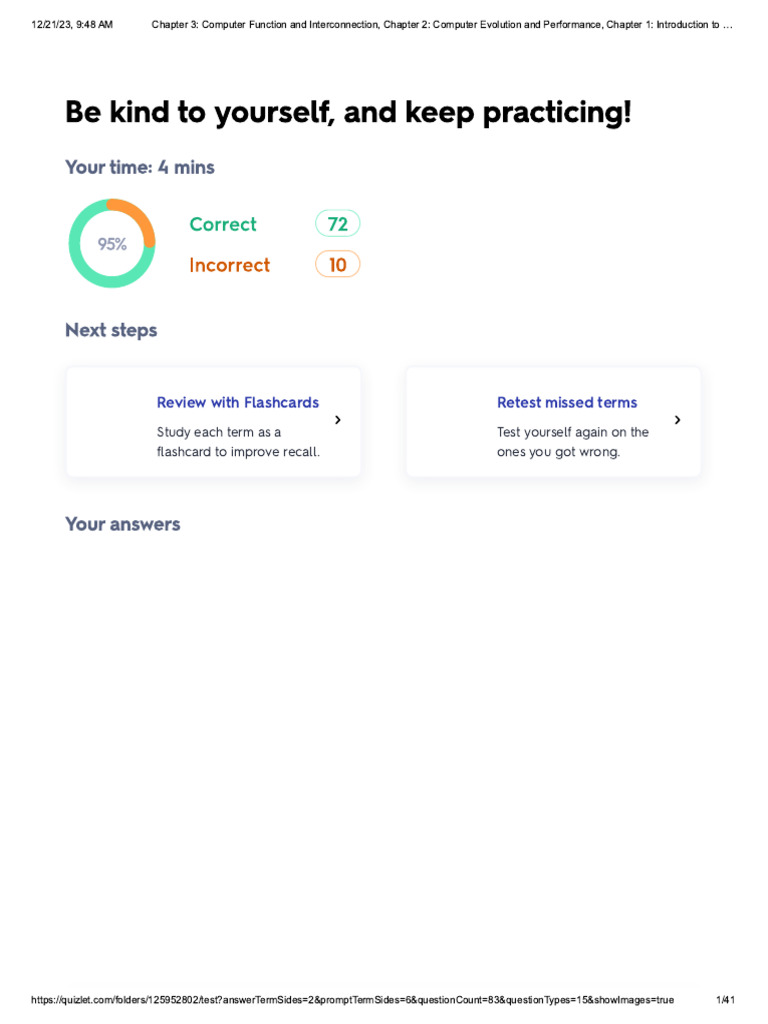The image size is (768, 1024).
Task: Select the orange Incorrect label
Action: click(x=230, y=265)
